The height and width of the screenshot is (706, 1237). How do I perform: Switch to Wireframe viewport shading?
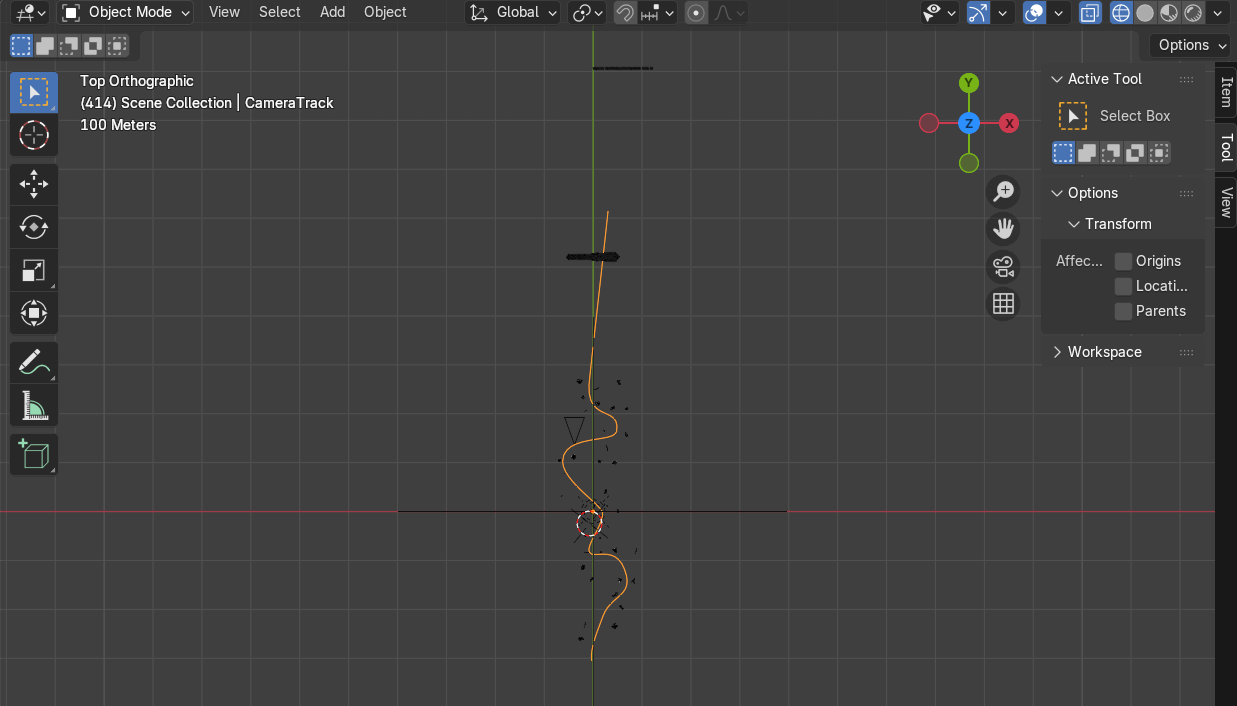coord(1121,13)
